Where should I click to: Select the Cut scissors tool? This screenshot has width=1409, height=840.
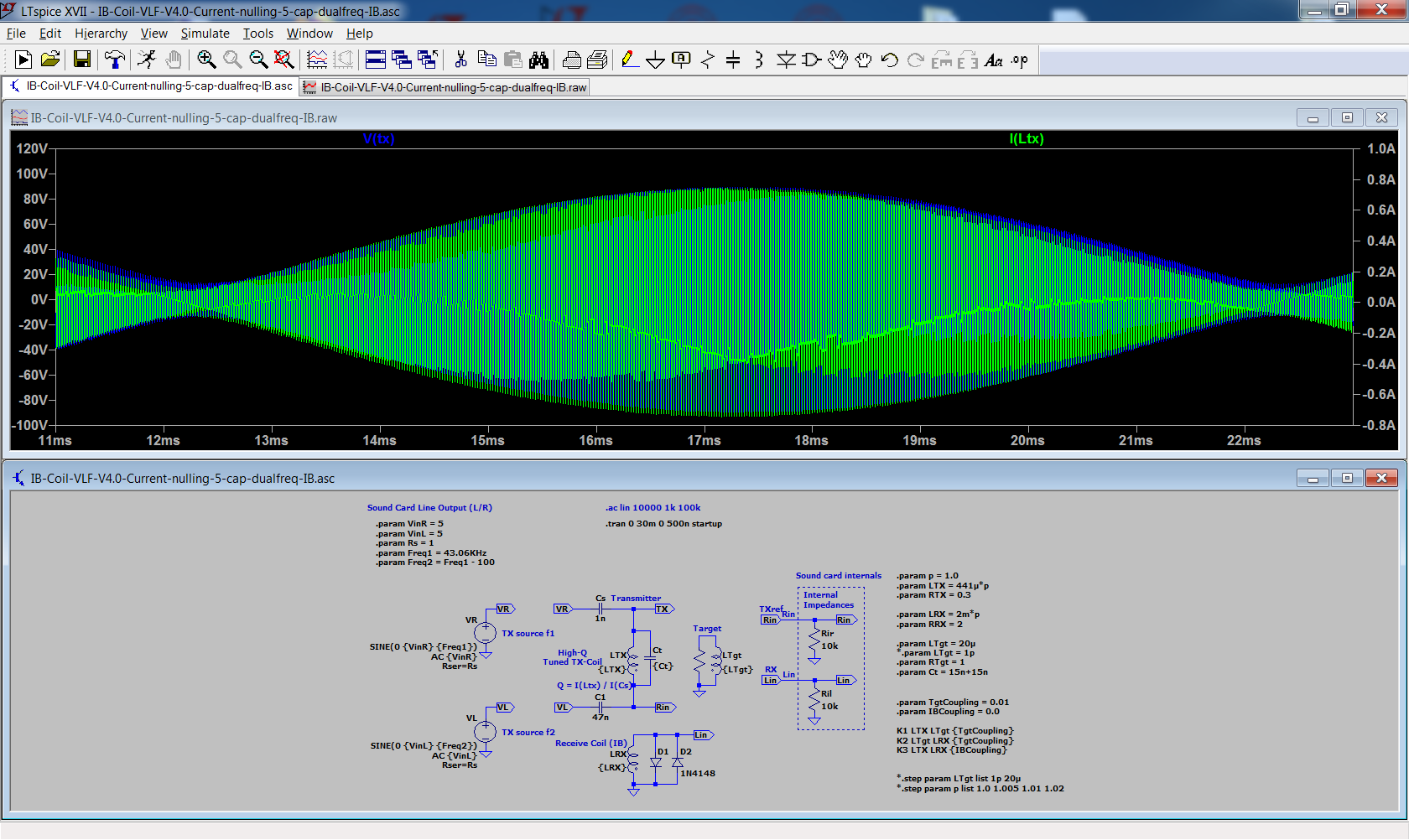pyautogui.click(x=460, y=60)
